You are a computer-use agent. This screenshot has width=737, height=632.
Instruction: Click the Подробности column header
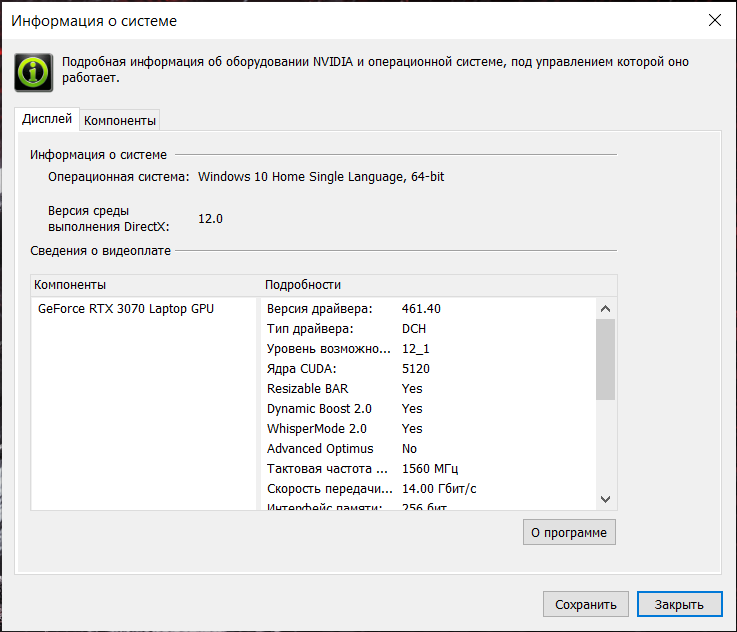point(303,285)
